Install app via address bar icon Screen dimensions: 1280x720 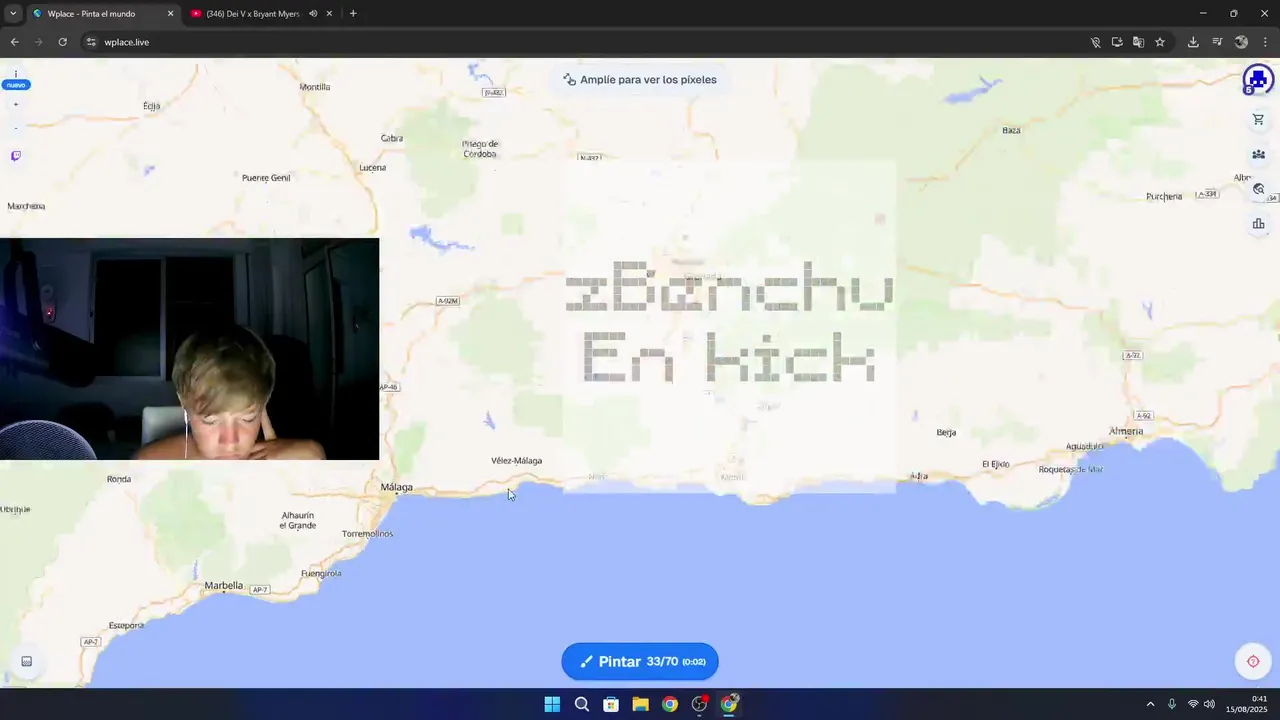pyautogui.click(x=1117, y=42)
